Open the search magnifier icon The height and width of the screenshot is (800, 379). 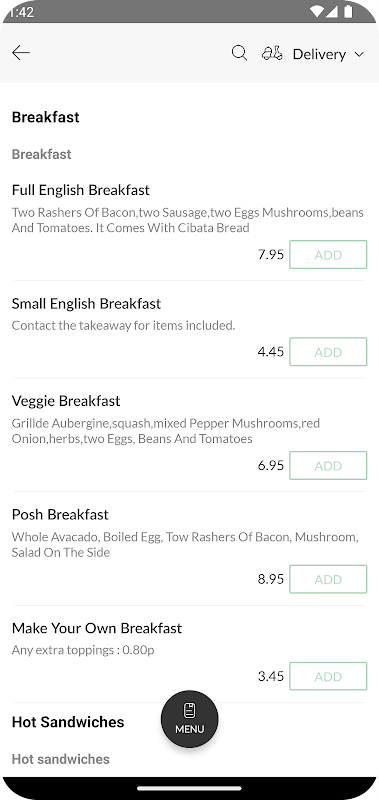click(x=239, y=53)
